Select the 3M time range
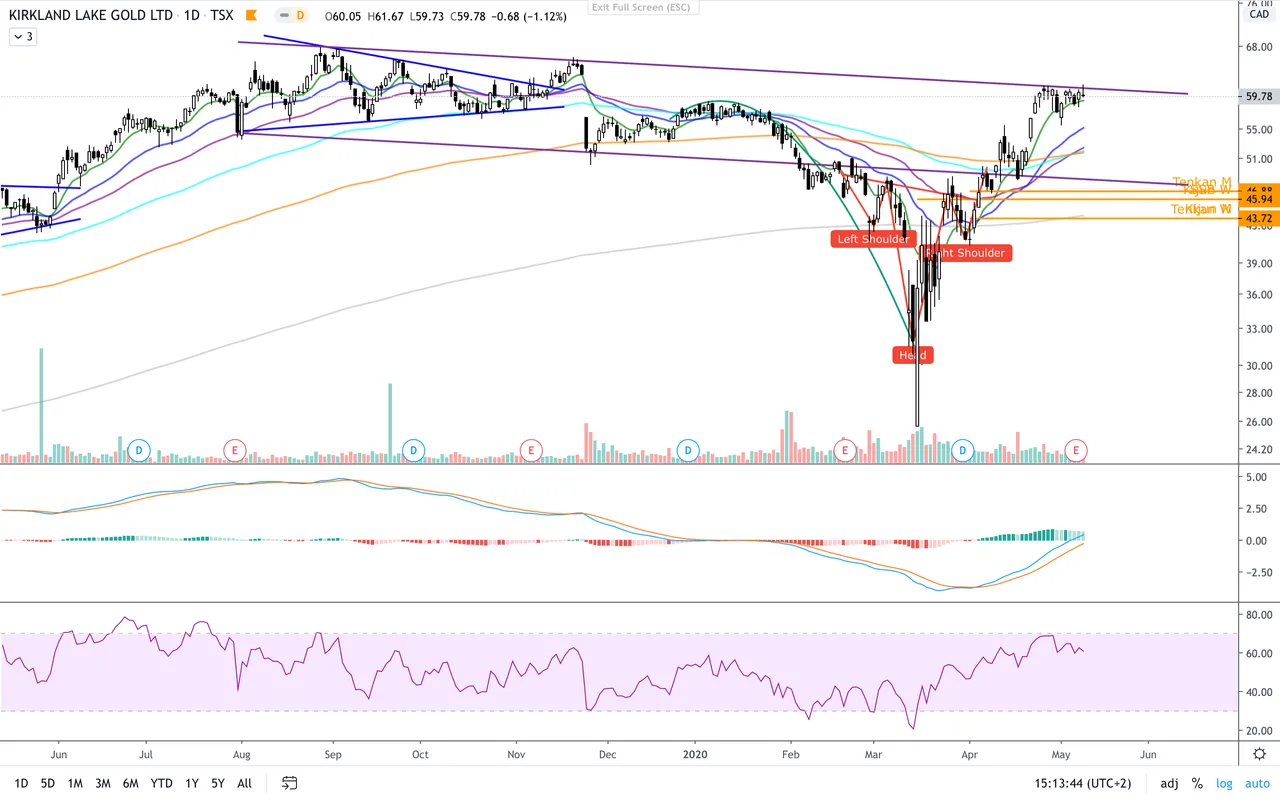Image resolution: width=1280 pixels, height=800 pixels. (102, 783)
